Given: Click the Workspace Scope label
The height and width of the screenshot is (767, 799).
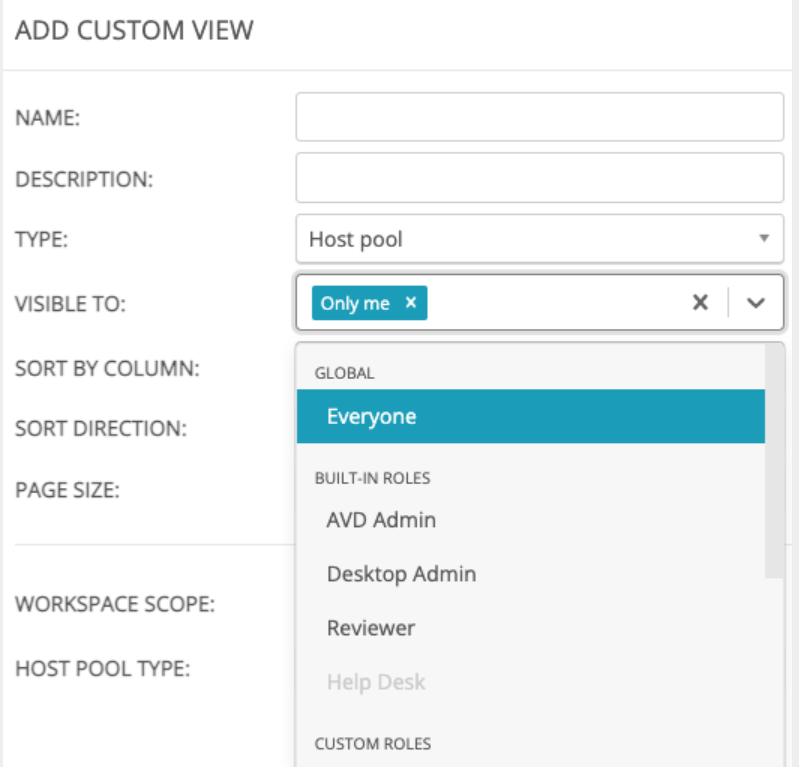Looking at the screenshot, I should pyautogui.click(x=114, y=605).
